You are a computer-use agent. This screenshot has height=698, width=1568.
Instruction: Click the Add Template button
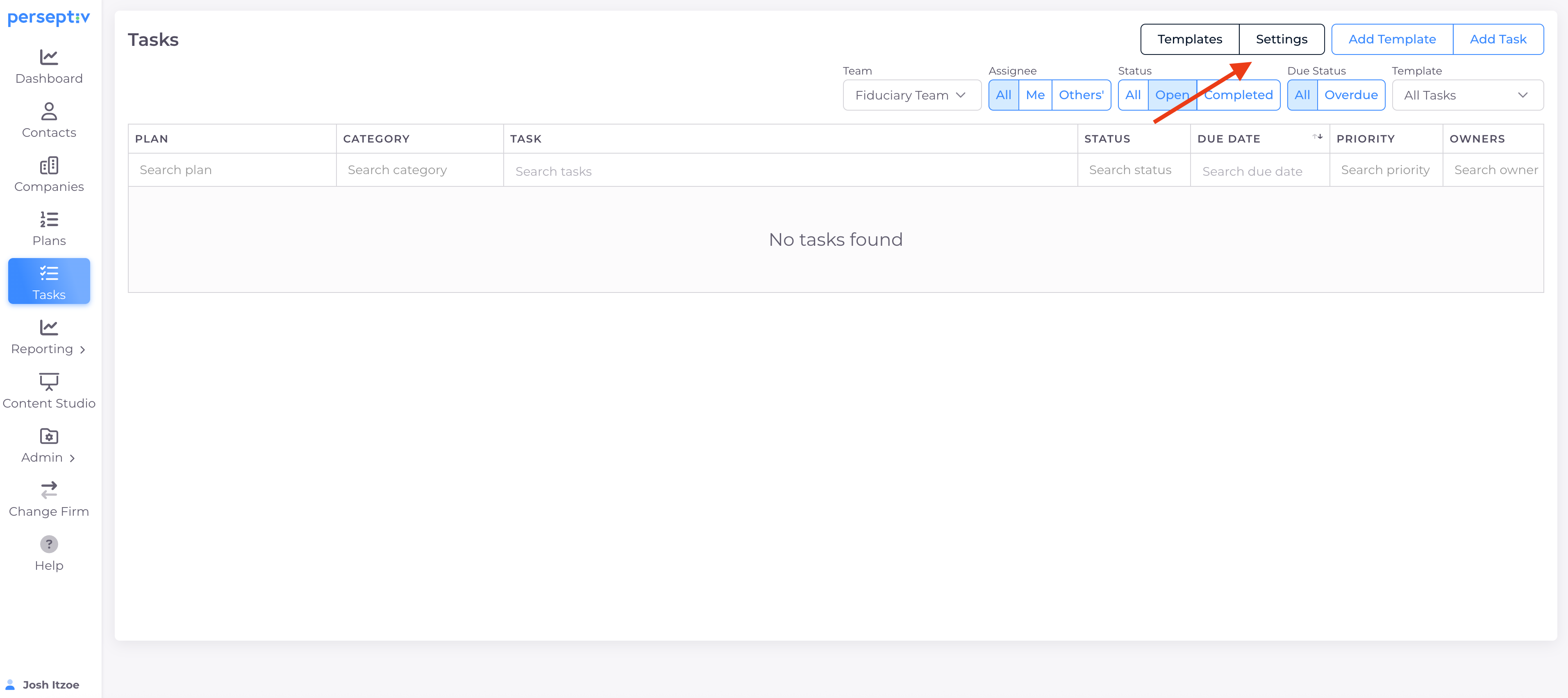1391,40
